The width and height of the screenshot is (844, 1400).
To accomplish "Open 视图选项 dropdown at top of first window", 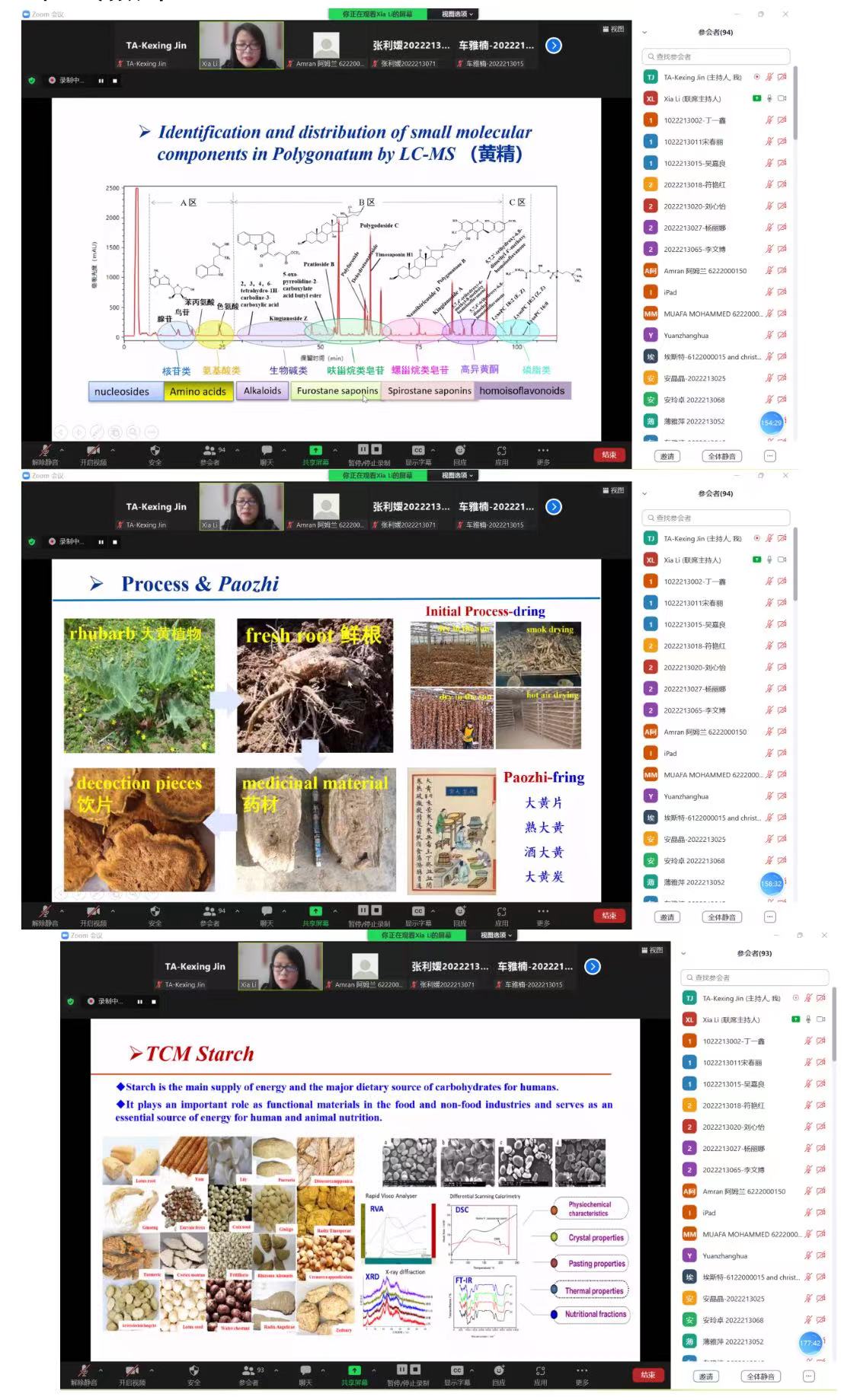I will point(457,14).
